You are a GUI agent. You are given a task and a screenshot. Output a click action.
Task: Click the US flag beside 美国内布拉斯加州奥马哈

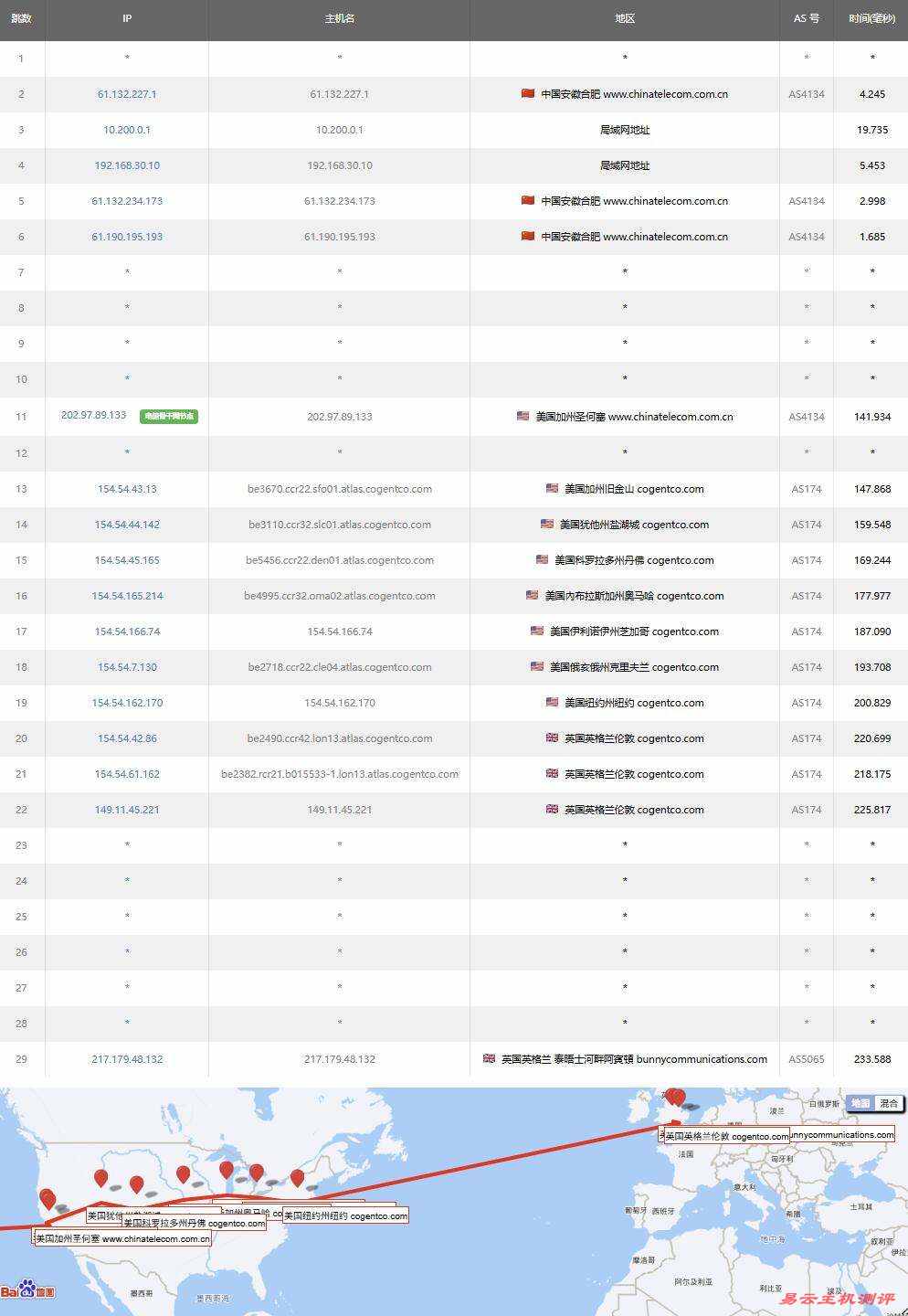532,595
